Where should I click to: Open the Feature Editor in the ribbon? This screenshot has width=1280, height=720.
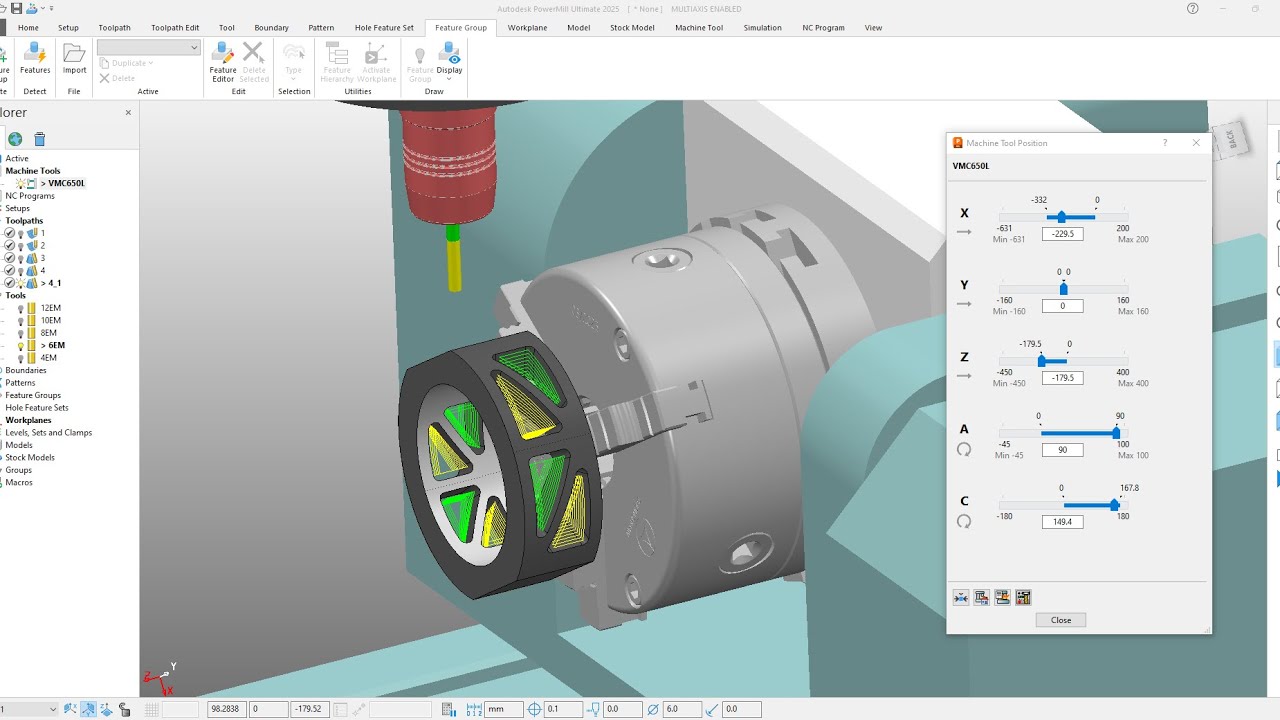[x=223, y=61]
